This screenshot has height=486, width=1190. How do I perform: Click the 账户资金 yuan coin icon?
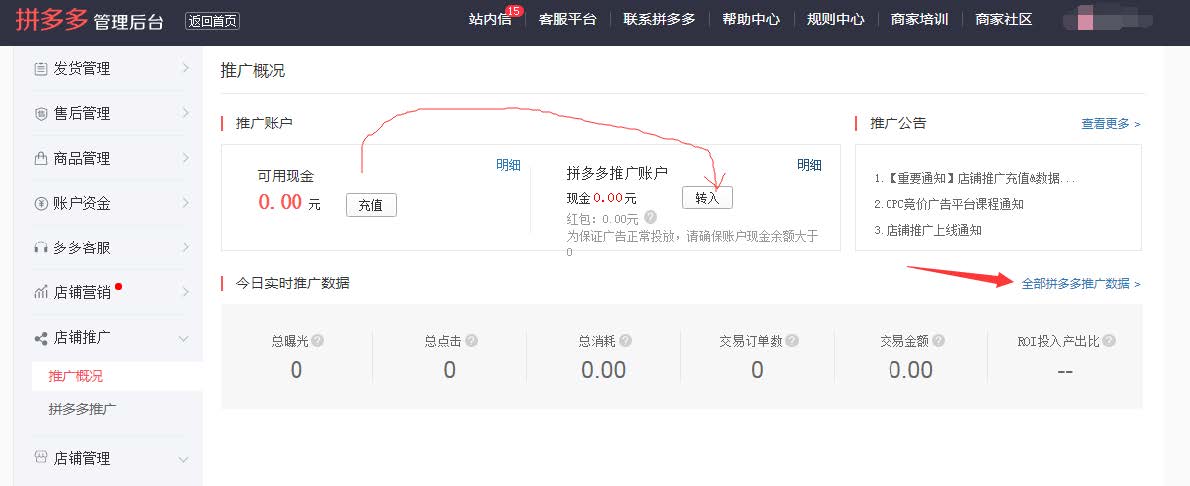(41, 204)
